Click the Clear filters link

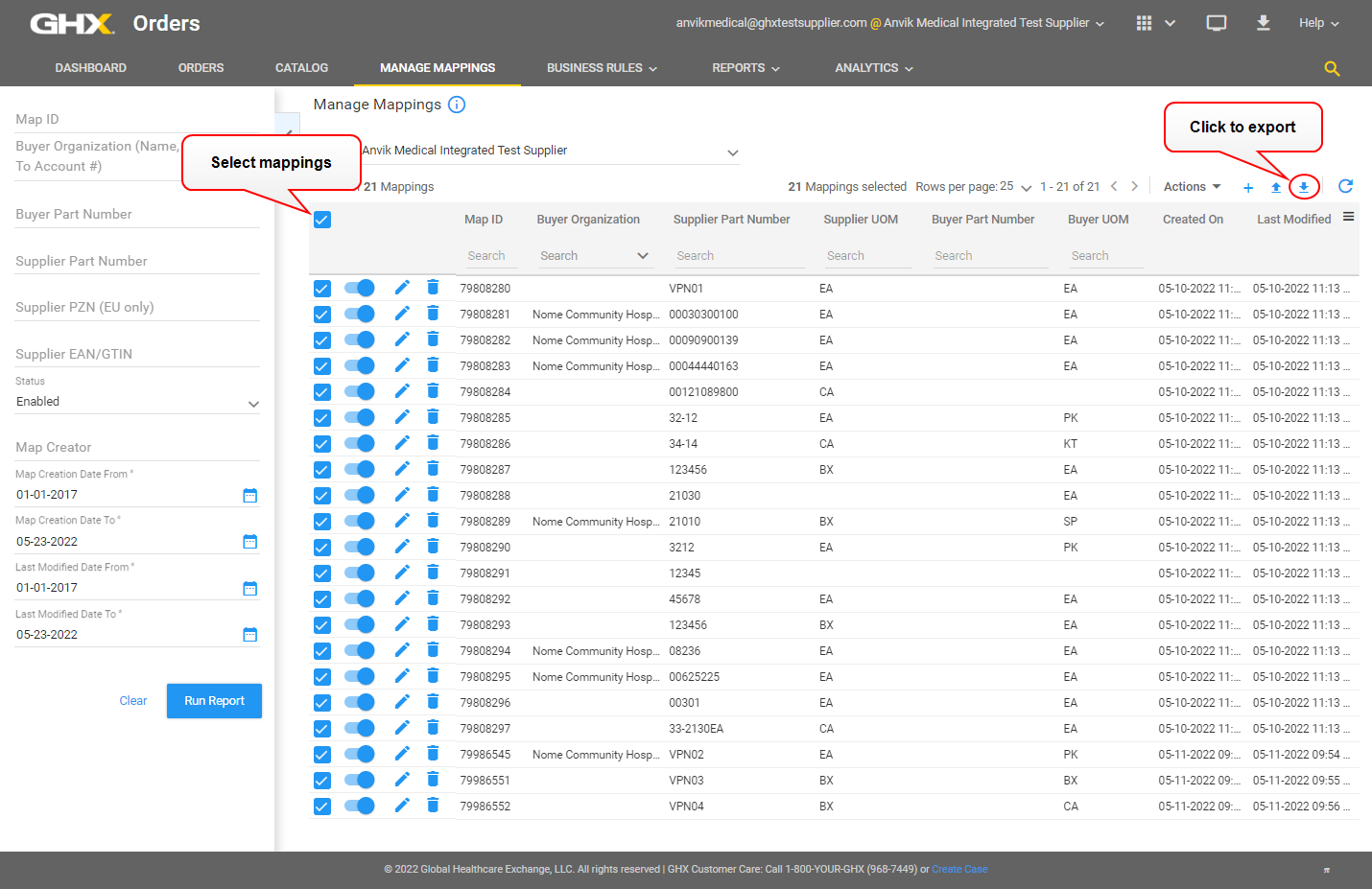click(133, 701)
